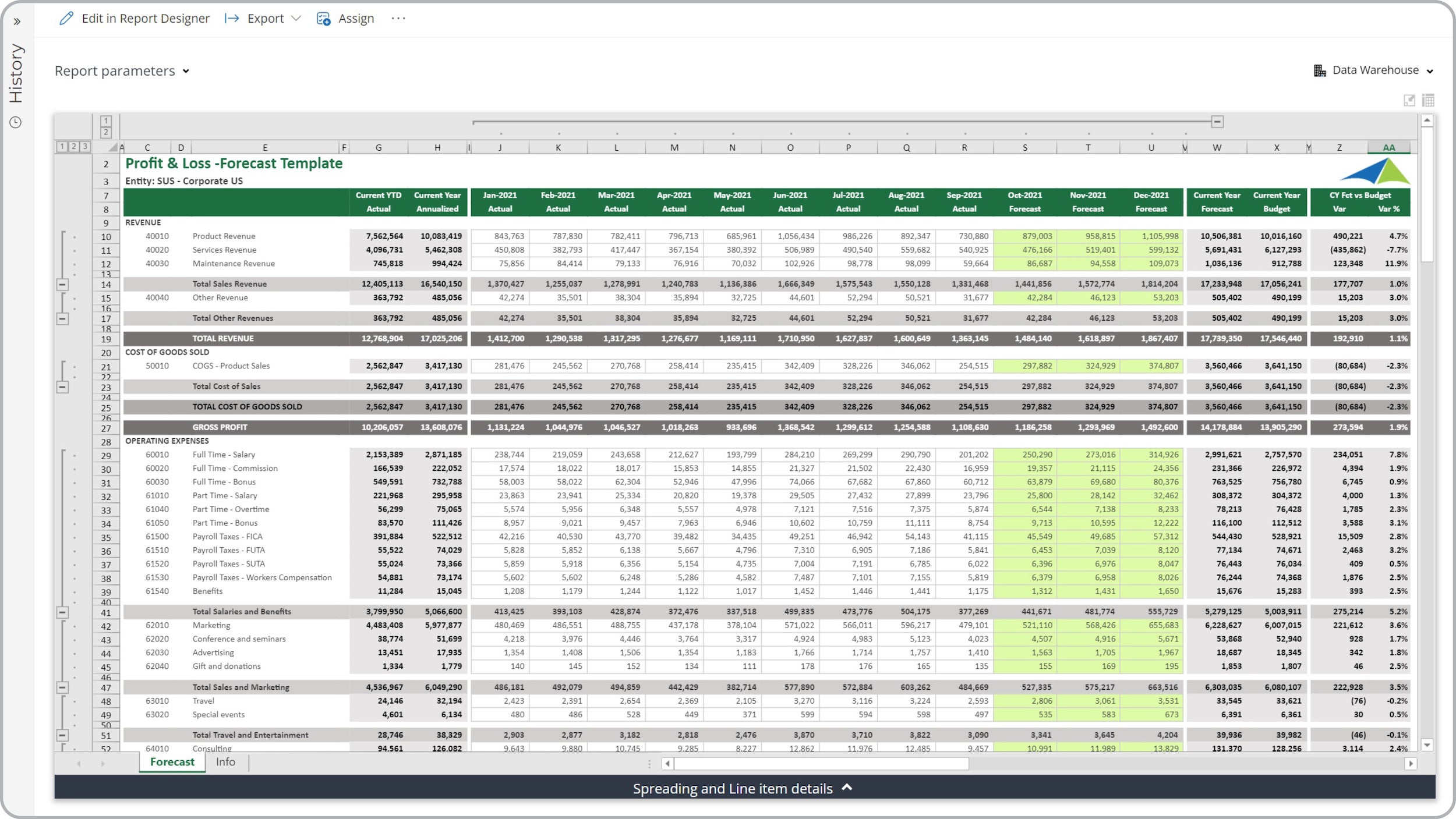Image resolution: width=1456 pixels, height=819 pixels.
Task: Click the Edit in Report Designer pencil icon
Action: (x=66, y=19)
